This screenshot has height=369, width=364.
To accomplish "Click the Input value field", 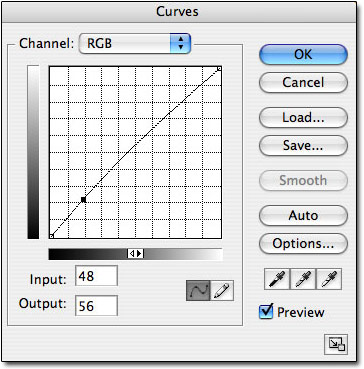I will point(96,276).
